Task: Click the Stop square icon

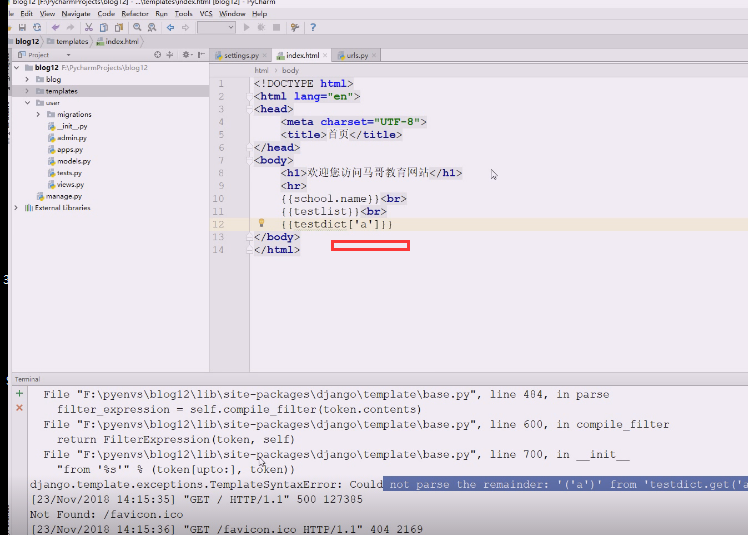Action: coord(276,28)
